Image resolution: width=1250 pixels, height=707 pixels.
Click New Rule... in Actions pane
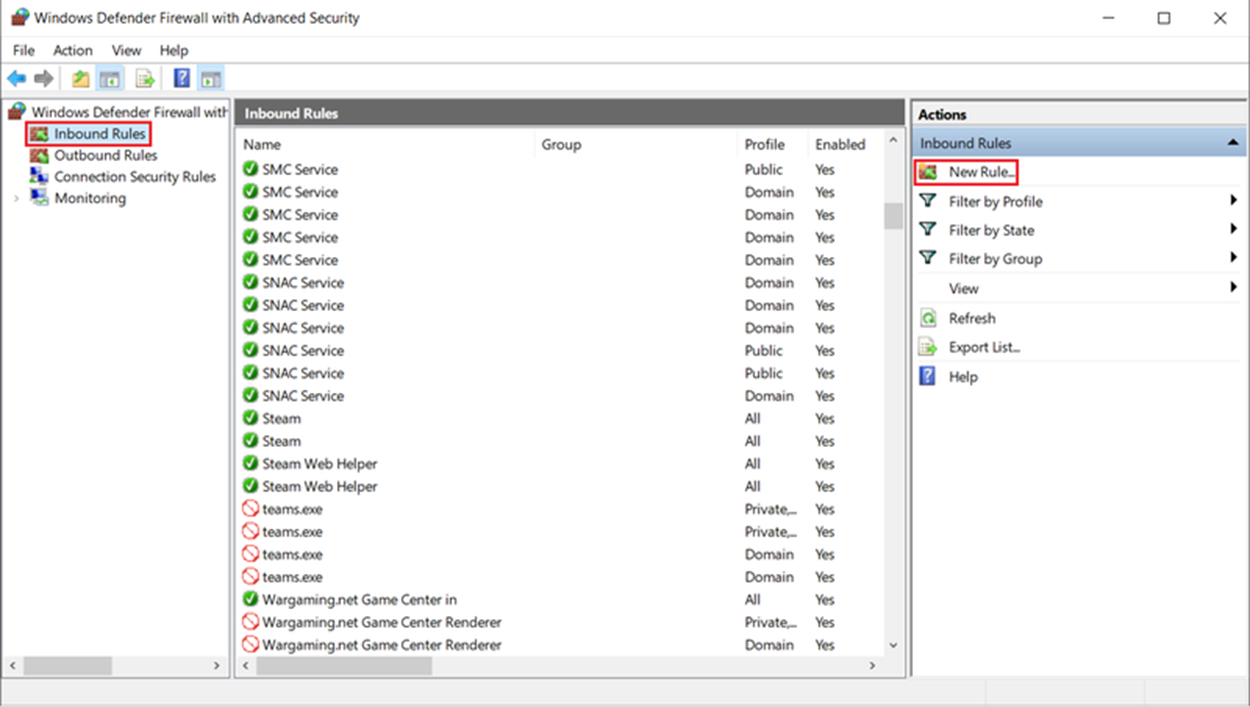pos(981,172)
